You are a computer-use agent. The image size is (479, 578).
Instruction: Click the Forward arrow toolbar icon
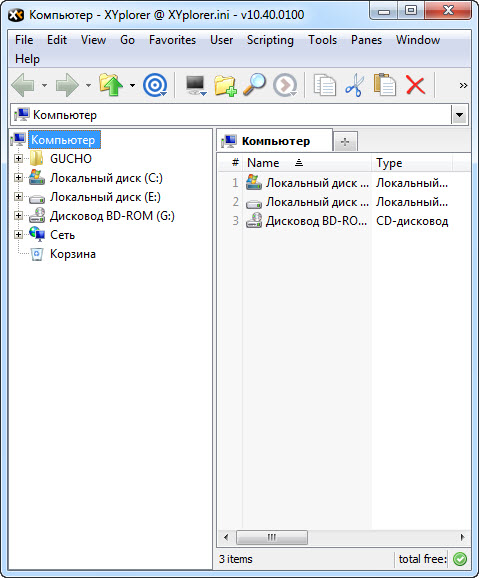click(x=67, y=85)
